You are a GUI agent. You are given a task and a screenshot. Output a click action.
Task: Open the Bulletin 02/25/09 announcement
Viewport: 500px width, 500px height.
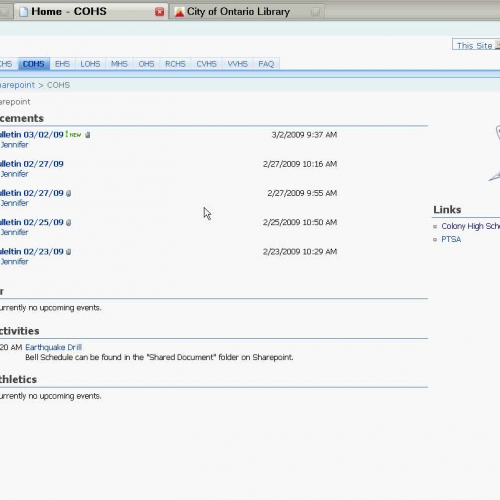click(x=32, y=222)
